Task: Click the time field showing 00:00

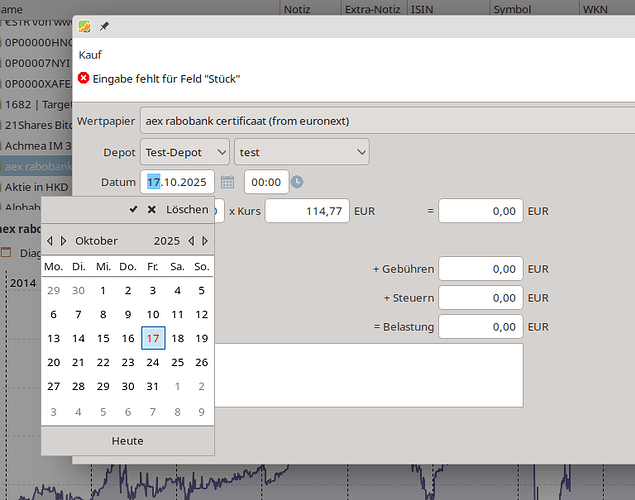Action: (x=266, y=182)
